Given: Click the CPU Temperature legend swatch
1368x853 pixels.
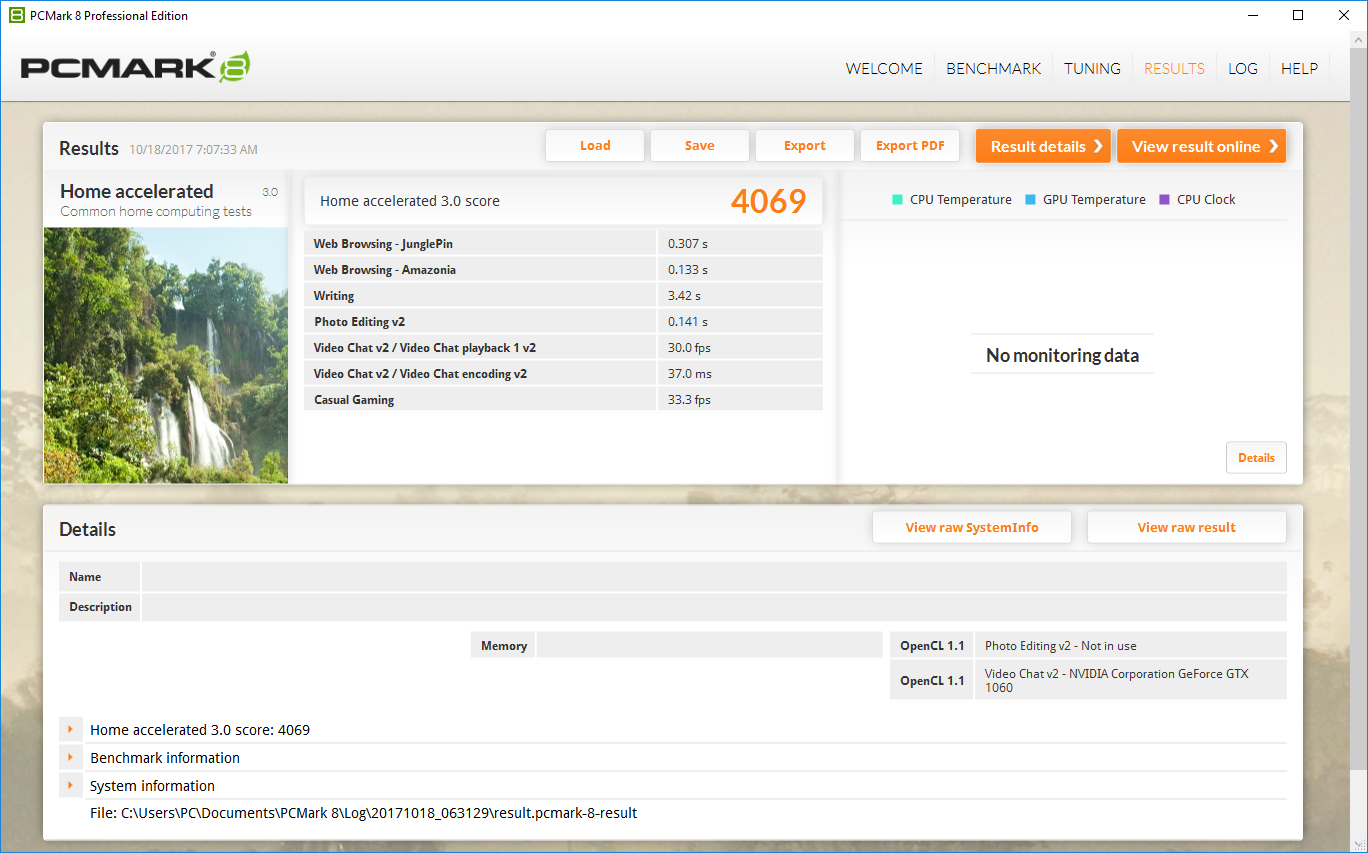Looking at the screenshot, I should [897, 200].
